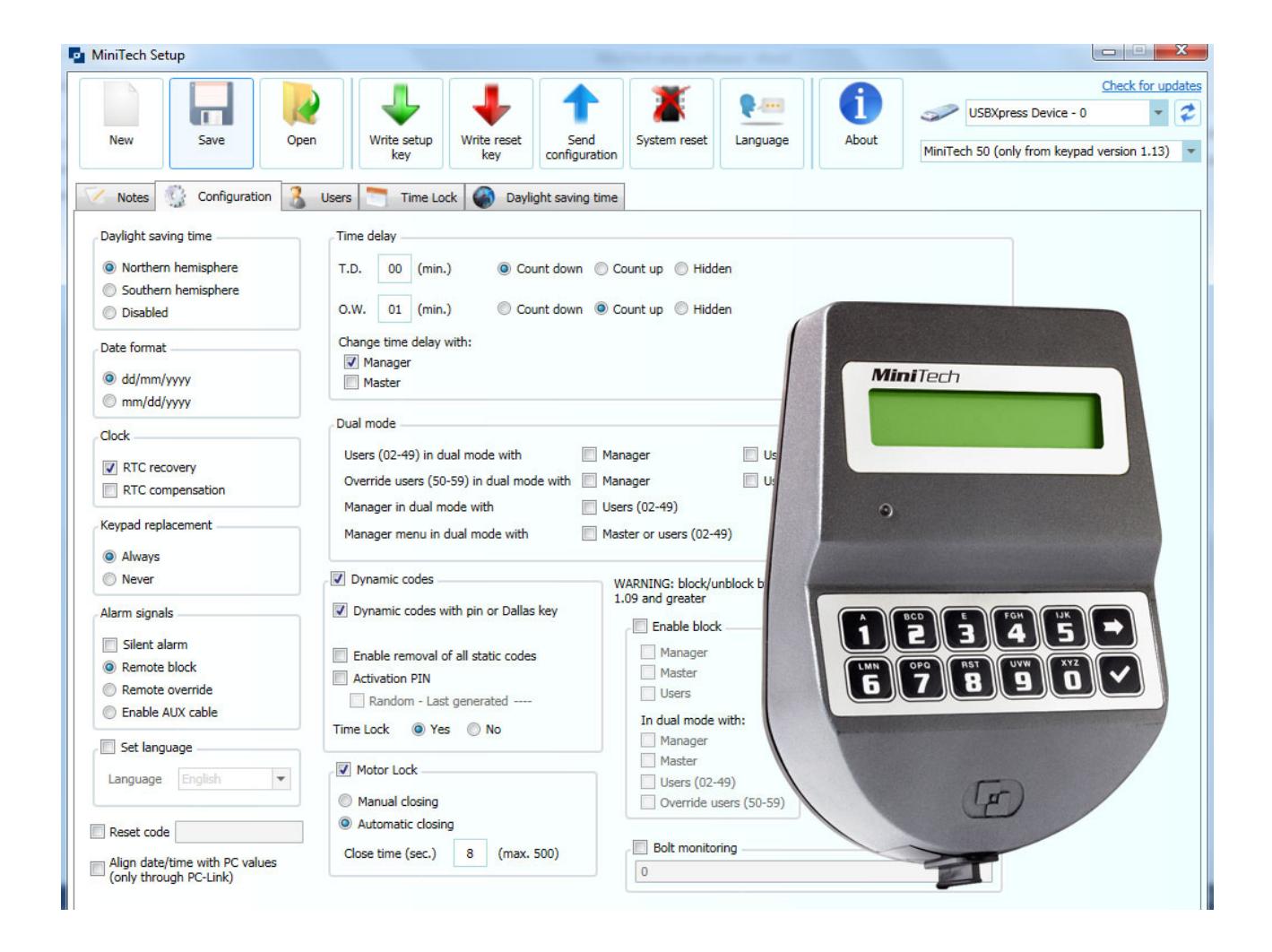Enable Align date/time with PC values
Screen dimensions: 1272x952
click(98, 869)
